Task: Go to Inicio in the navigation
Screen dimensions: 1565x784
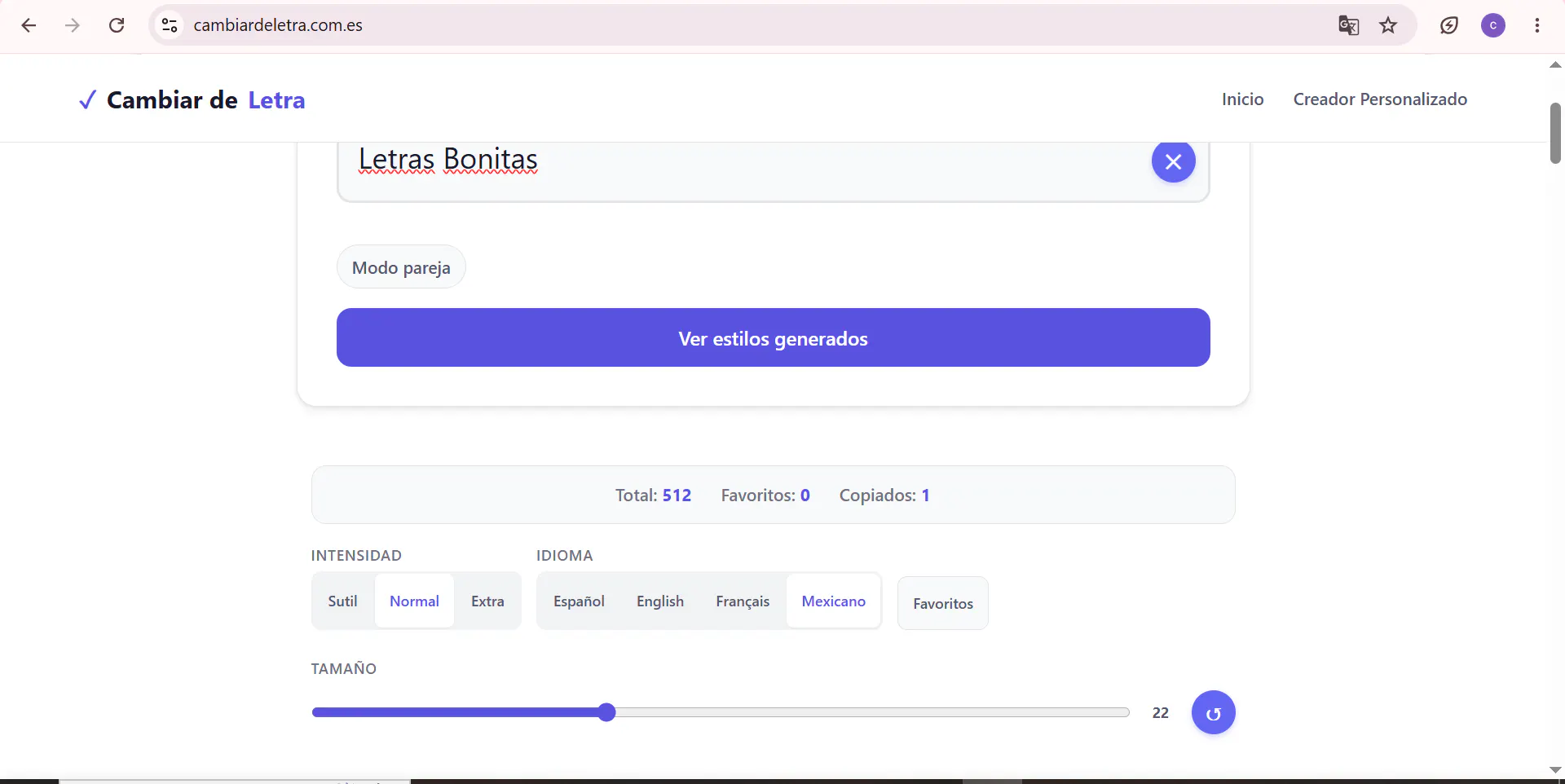Action: point(1242,99)
